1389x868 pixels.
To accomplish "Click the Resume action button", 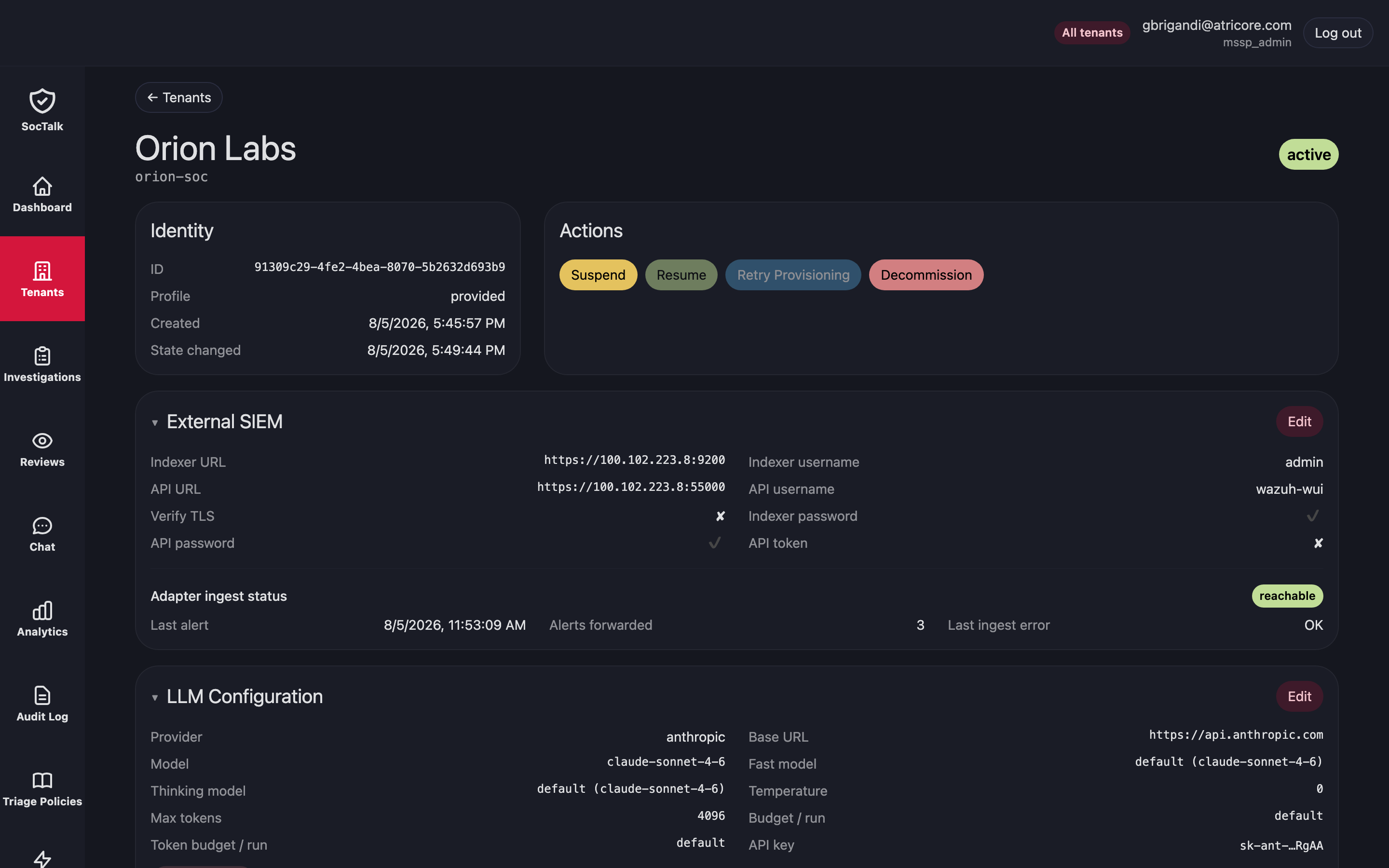I will [681, 275].
